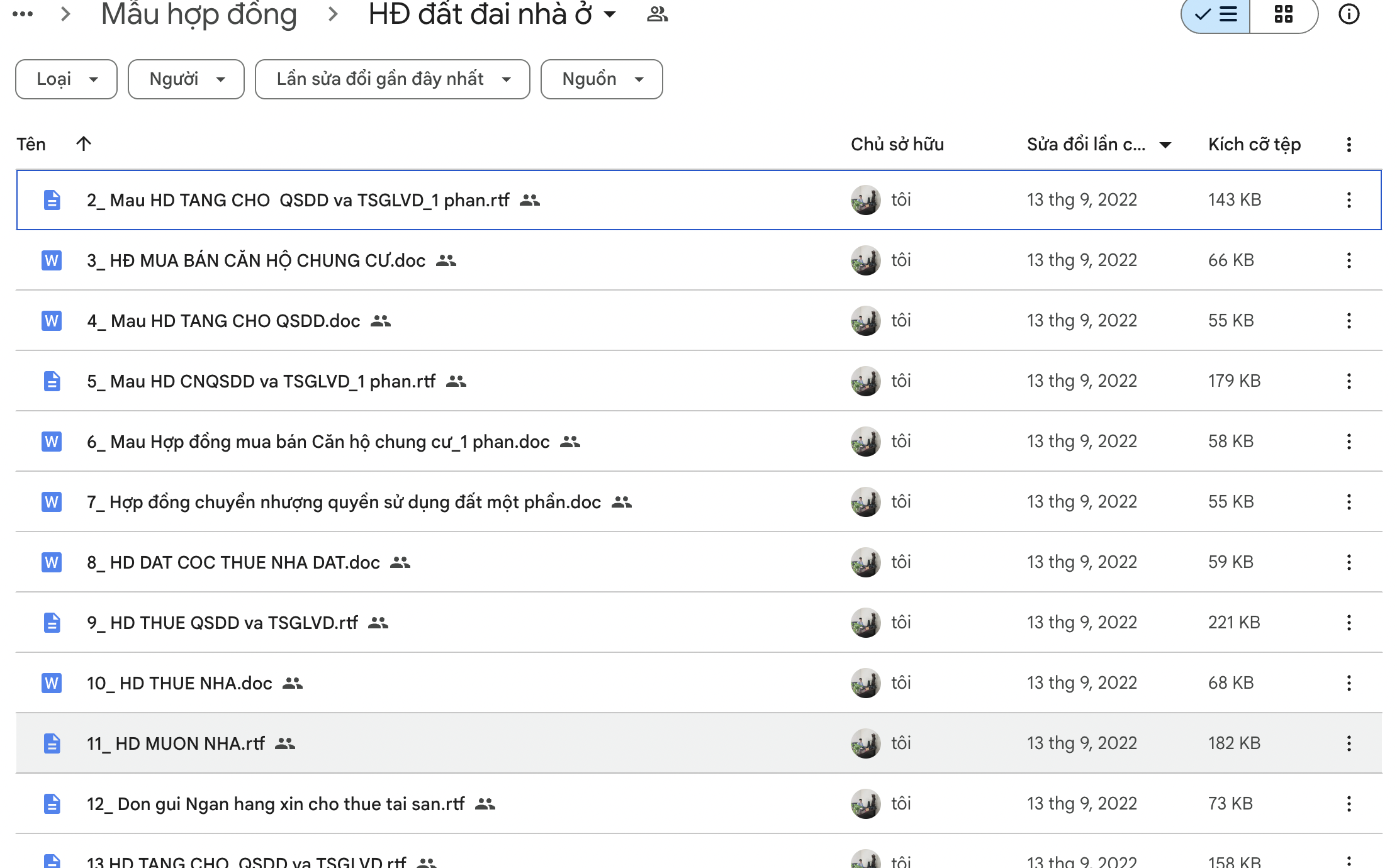This screenshot has width=1397, height=868.
Task: Click shared folder people icon in breadcrumb
Action: pyautogui.click(x=657, y=14)
